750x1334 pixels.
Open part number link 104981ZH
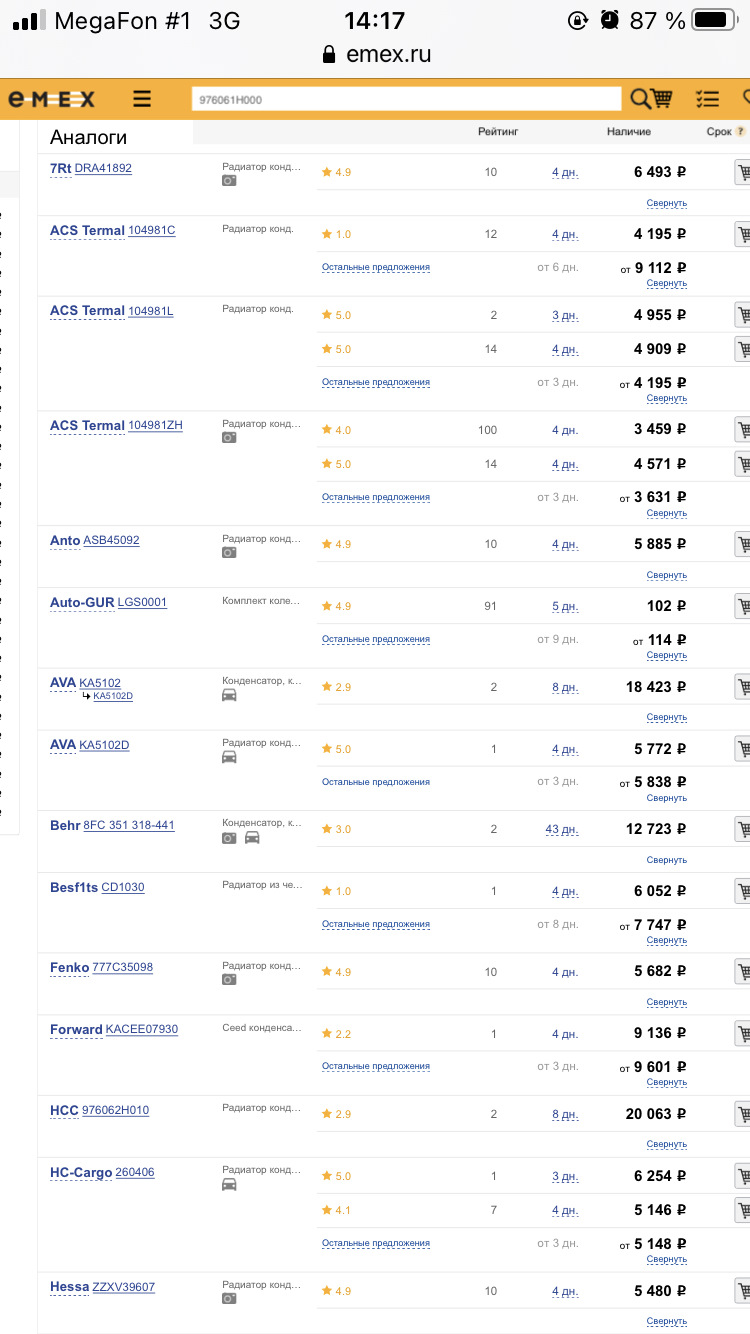point(155,426)
